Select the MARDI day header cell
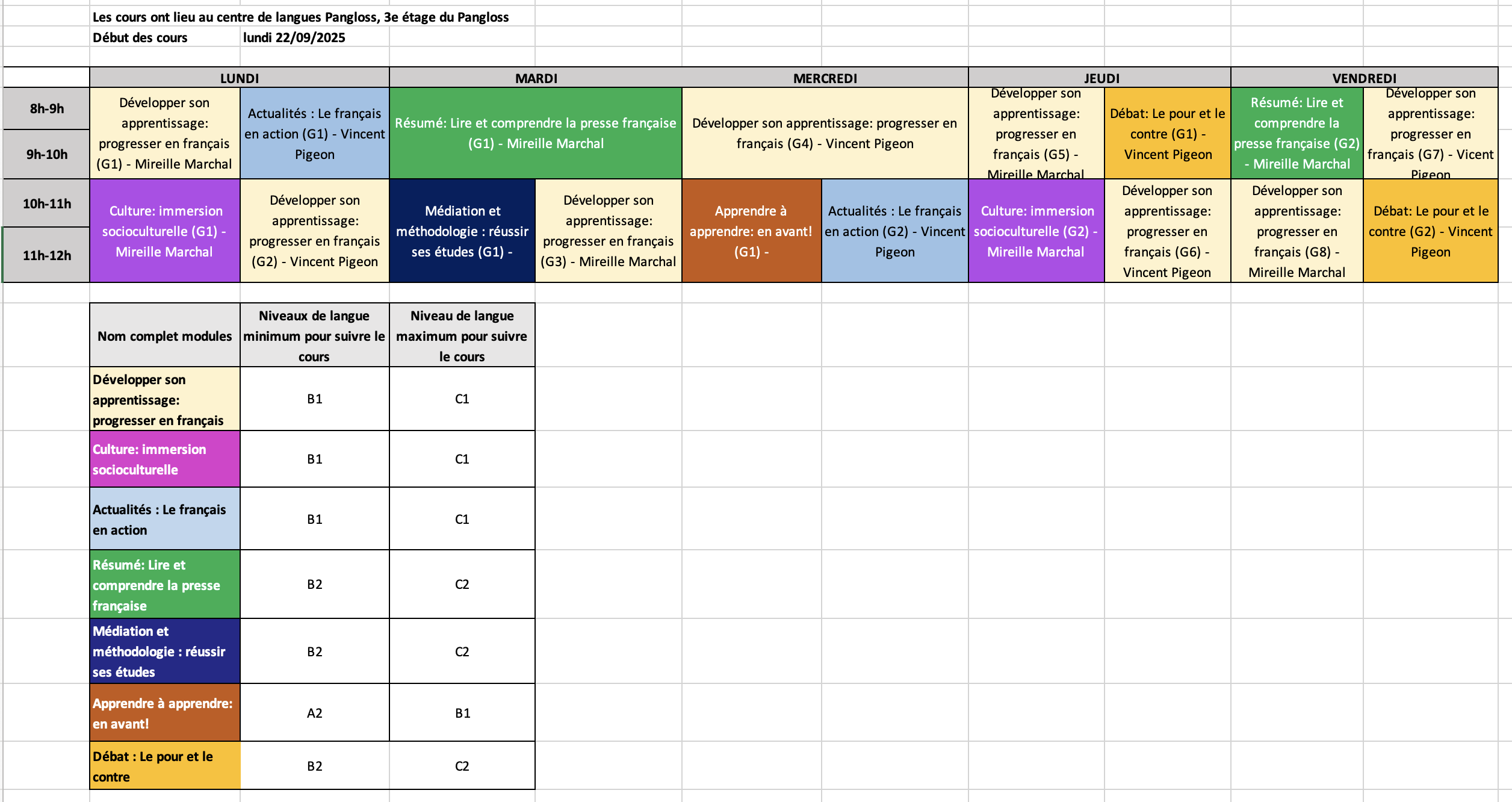The image size is (1512, 802). (x=536, y=78)
